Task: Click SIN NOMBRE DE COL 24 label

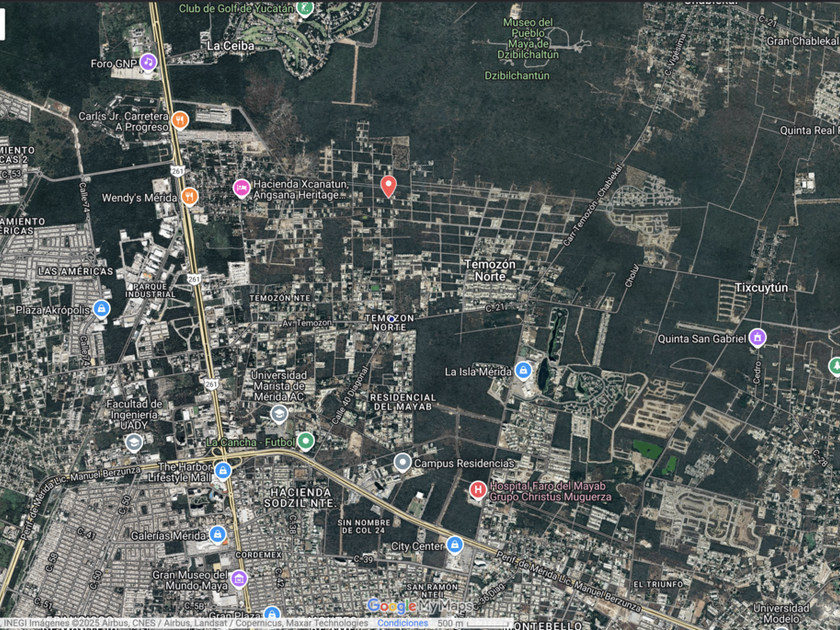Action: pos(362,527)
